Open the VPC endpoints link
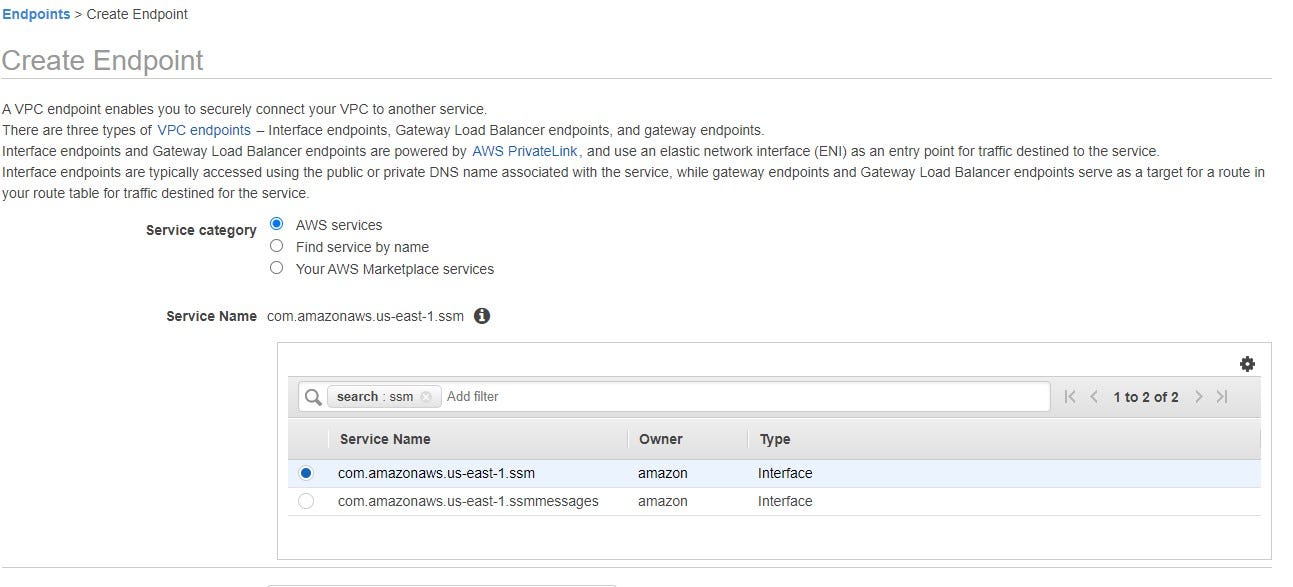 click(204, 130)
